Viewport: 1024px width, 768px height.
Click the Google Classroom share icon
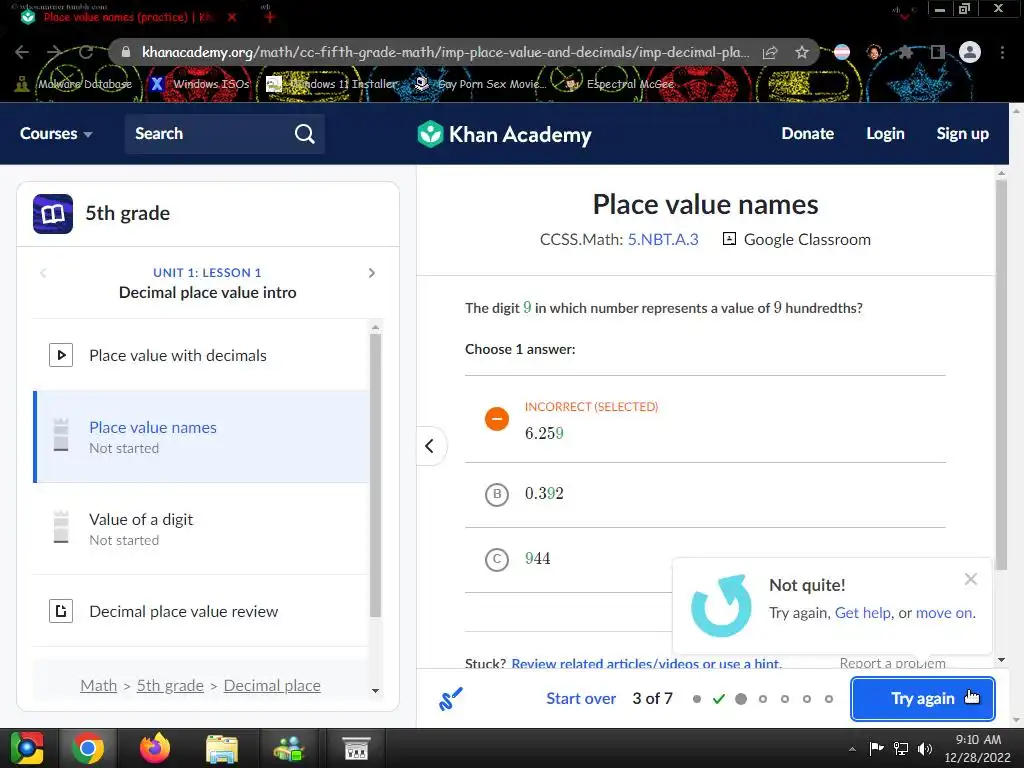tap(729, 239)
